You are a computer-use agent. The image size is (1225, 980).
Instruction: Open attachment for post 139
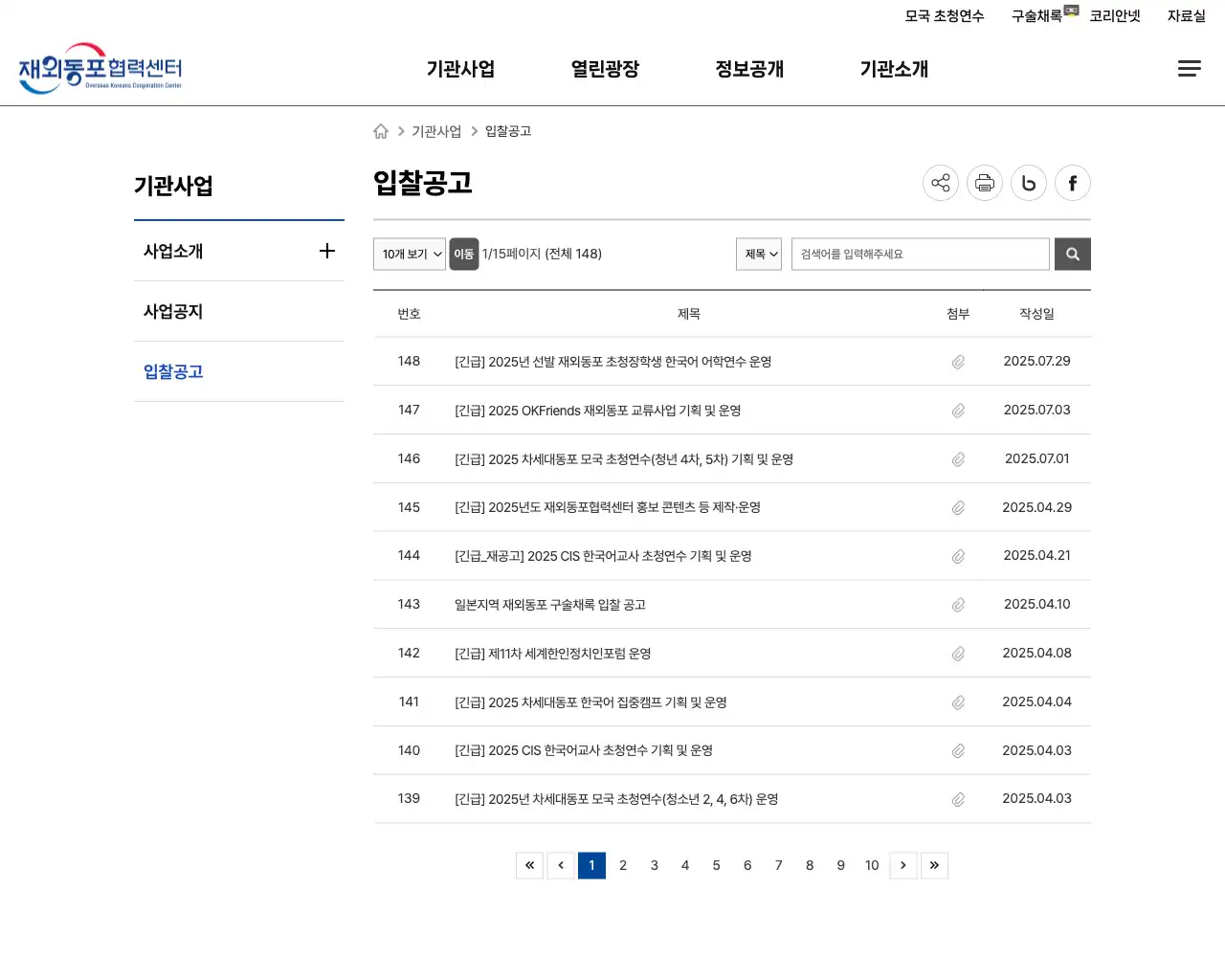958,799
